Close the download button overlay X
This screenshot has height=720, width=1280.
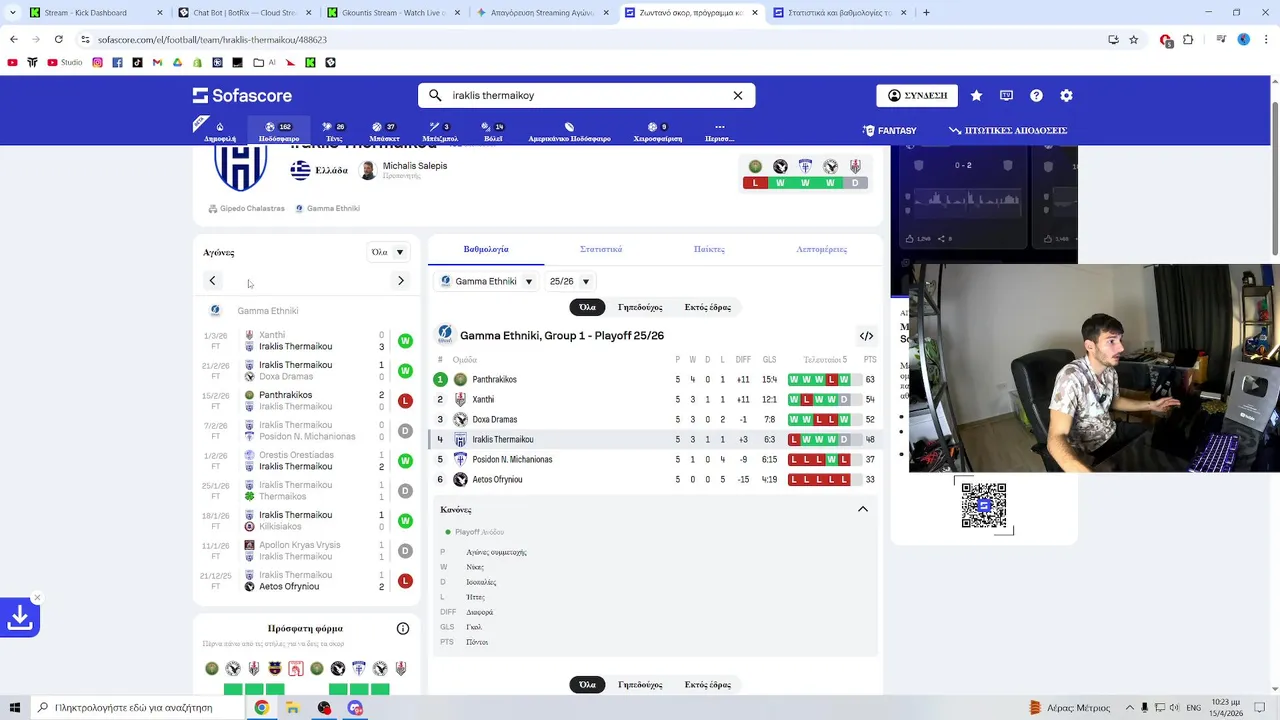[37, 598]
